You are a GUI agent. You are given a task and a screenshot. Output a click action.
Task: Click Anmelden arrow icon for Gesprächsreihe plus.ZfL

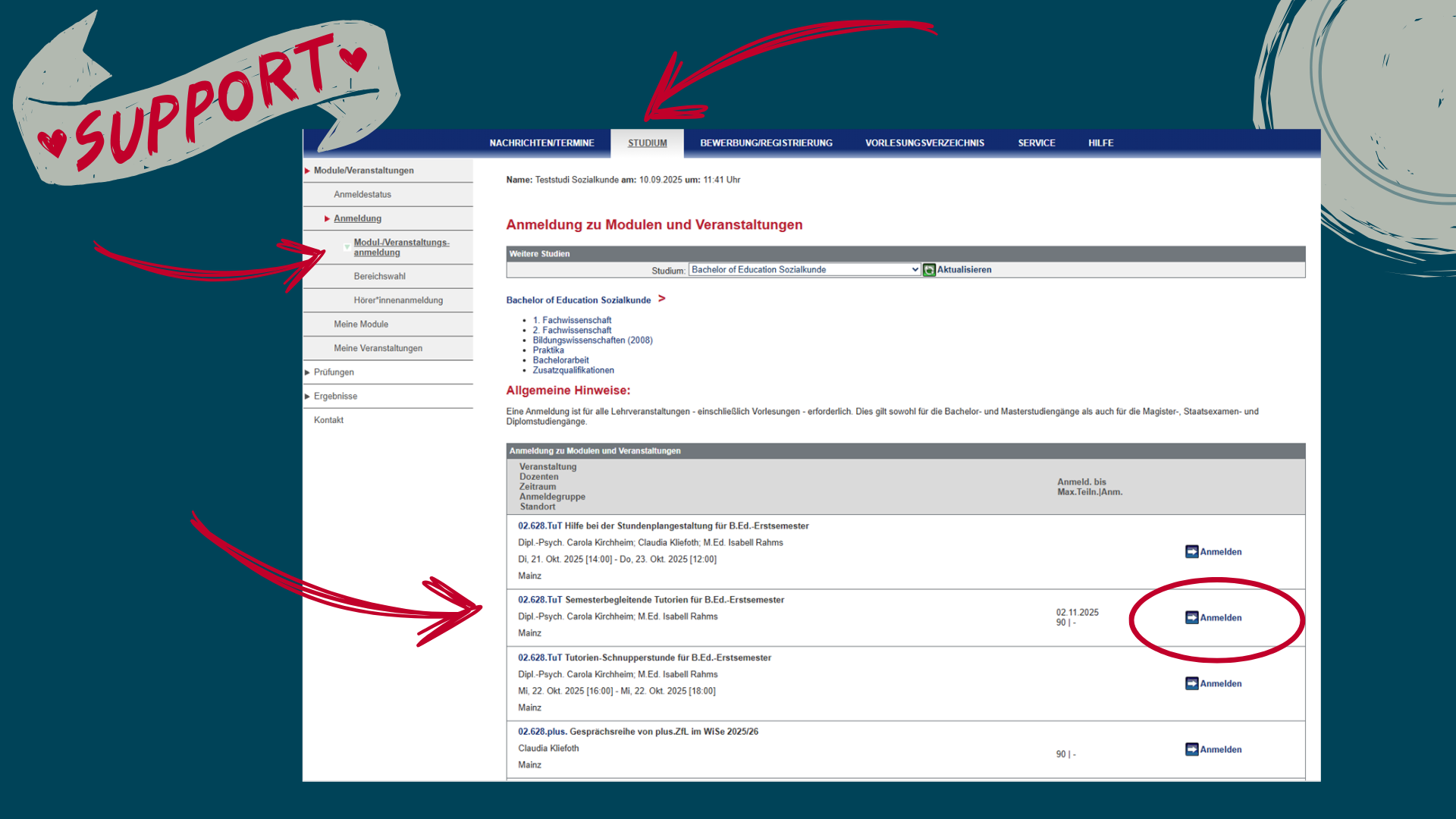(1191, 749)
